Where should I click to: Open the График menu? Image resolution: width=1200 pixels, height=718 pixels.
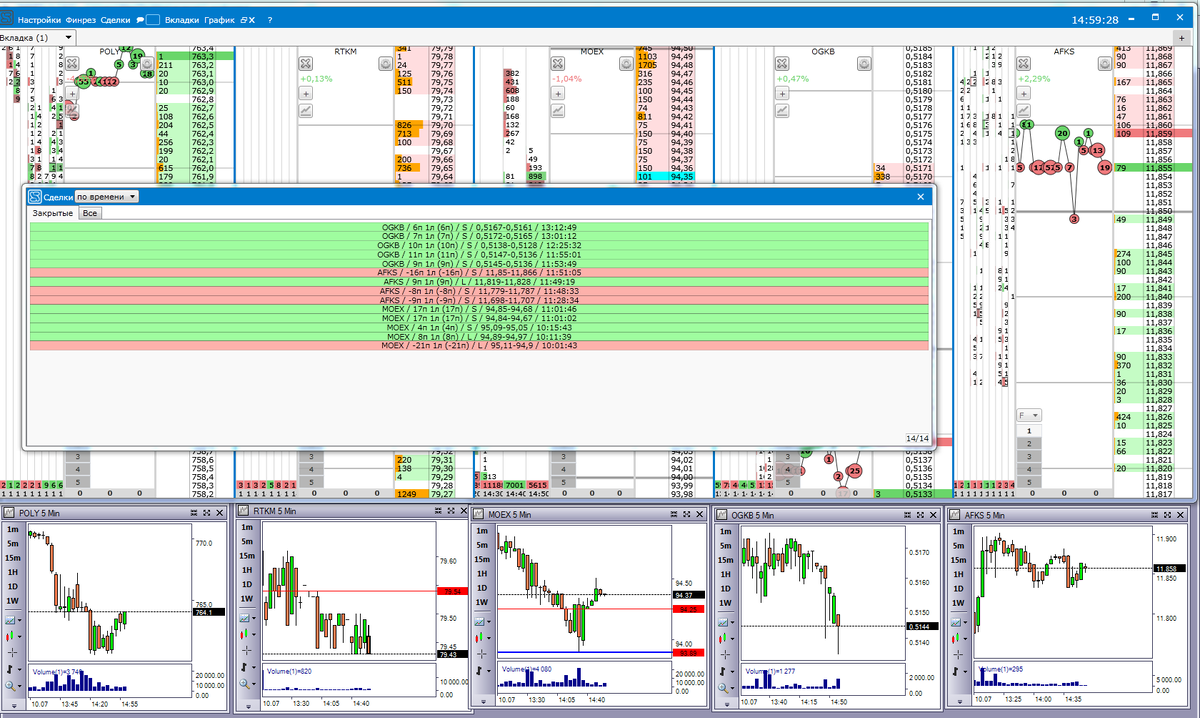click(x=220, y=20)
